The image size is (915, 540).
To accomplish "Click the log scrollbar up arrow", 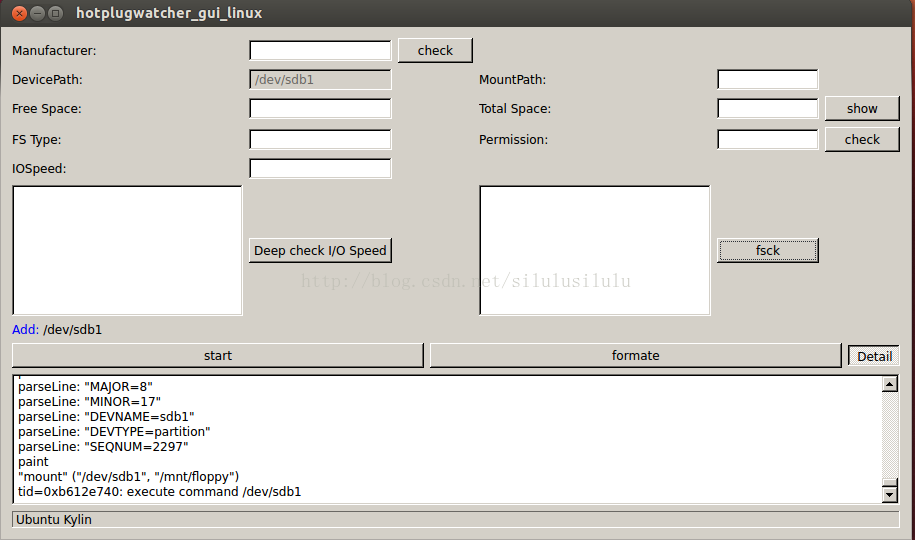I will [x=890, y=384].
